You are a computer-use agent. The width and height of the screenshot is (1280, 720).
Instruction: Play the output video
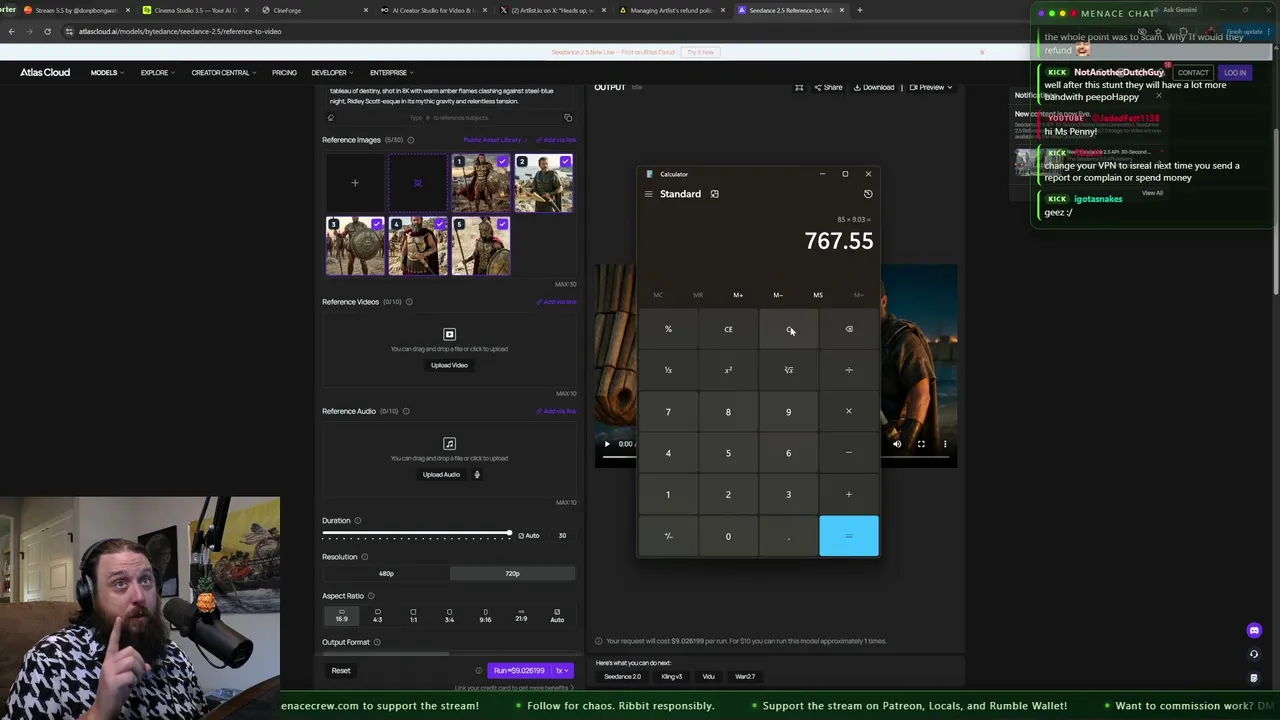point(606,444)
